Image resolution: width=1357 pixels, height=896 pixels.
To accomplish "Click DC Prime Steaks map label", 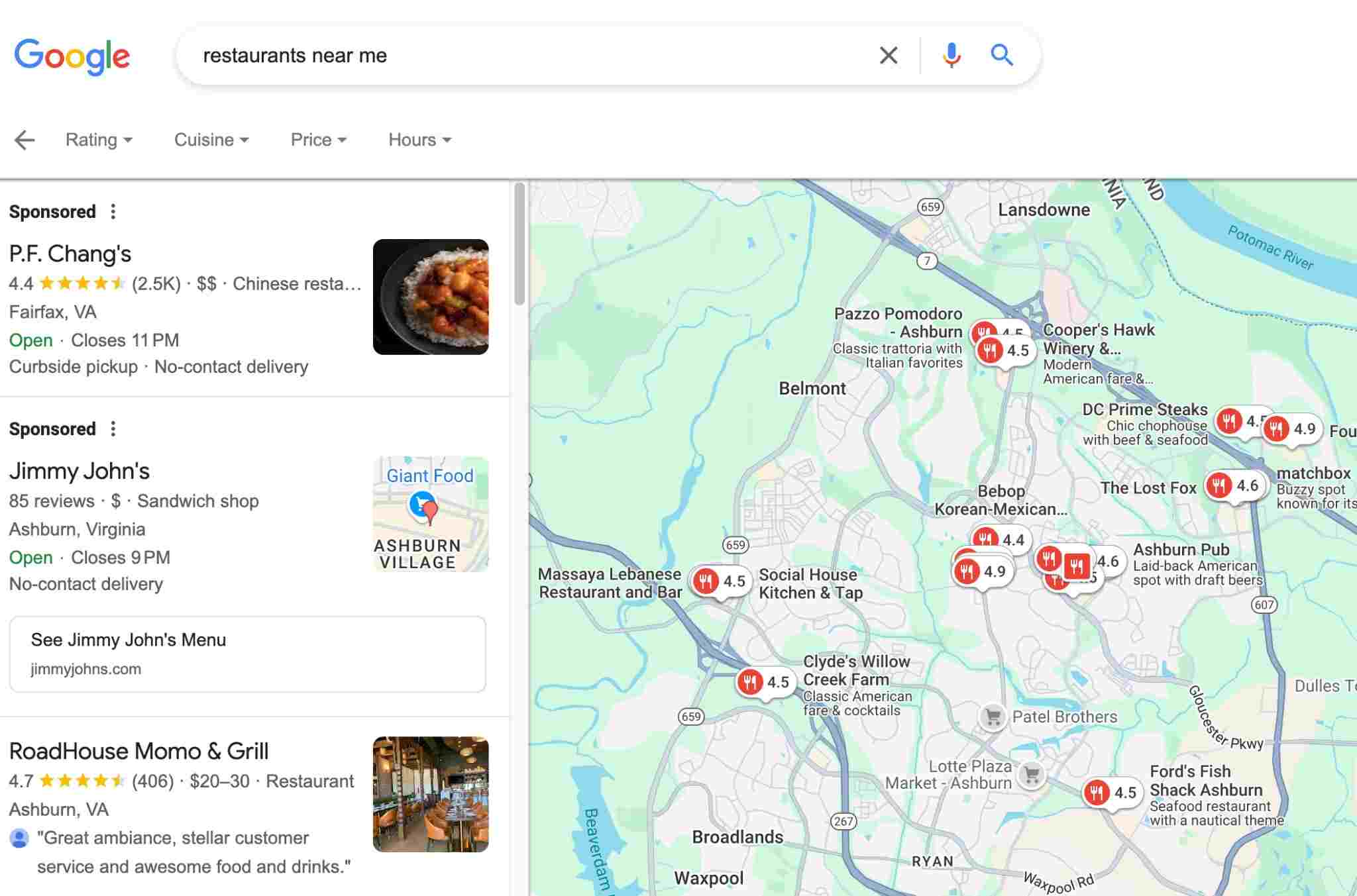I will coord(1145,409).
